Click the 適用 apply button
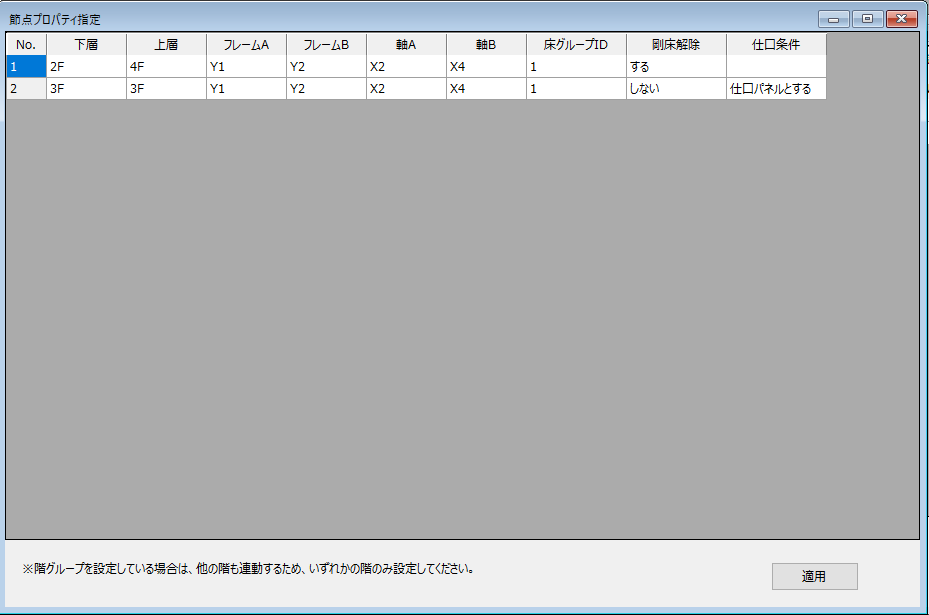 point(815,576)
